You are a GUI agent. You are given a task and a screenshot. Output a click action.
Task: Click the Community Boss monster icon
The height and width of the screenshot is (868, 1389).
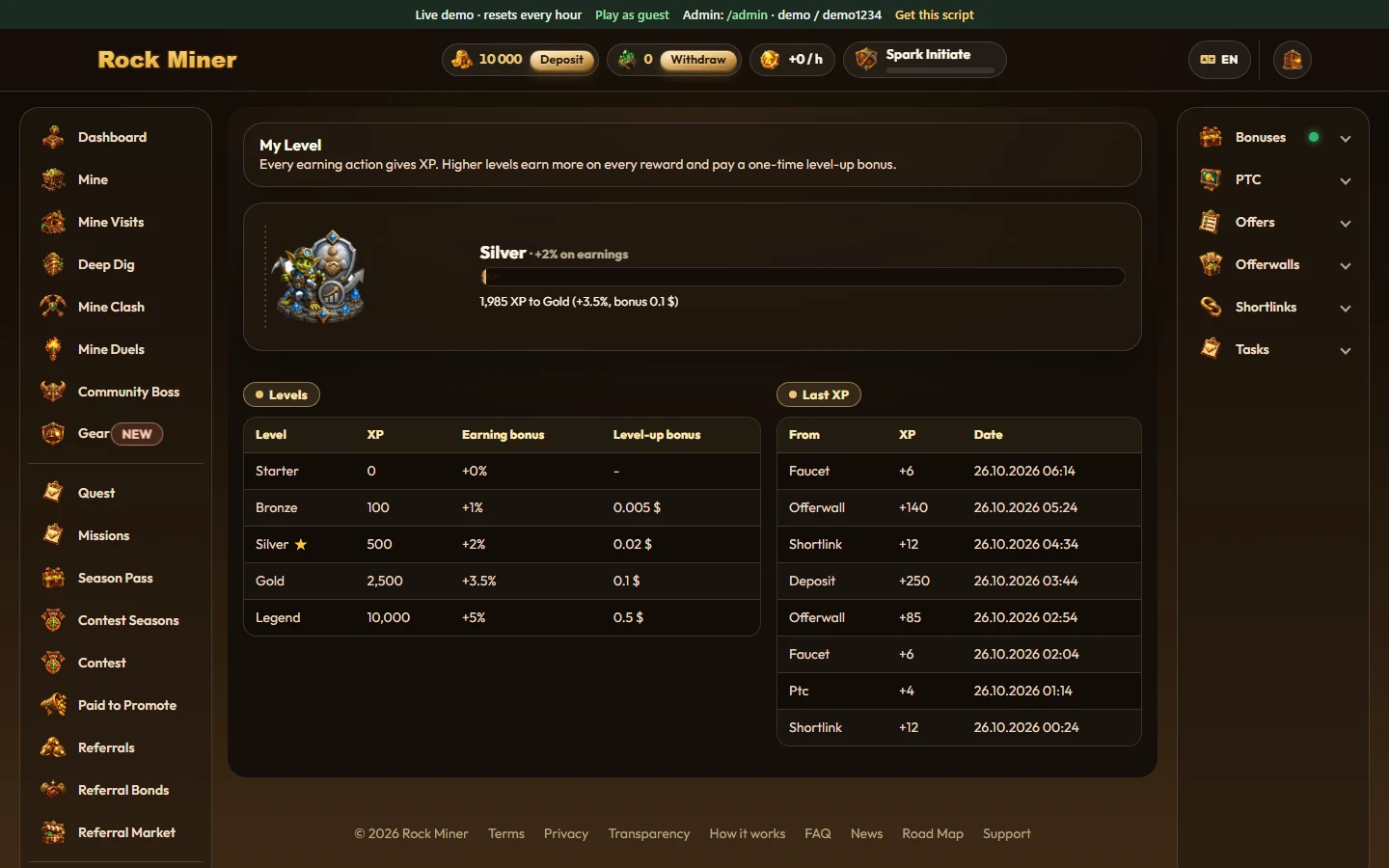[x=53, y=392]
